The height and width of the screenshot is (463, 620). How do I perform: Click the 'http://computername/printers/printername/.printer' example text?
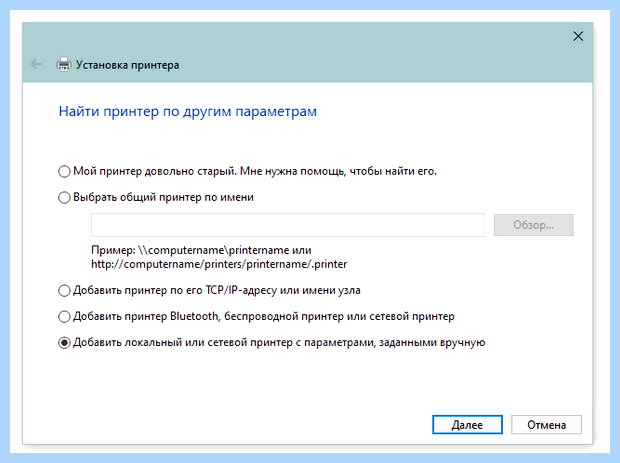(x=219, y=264)
